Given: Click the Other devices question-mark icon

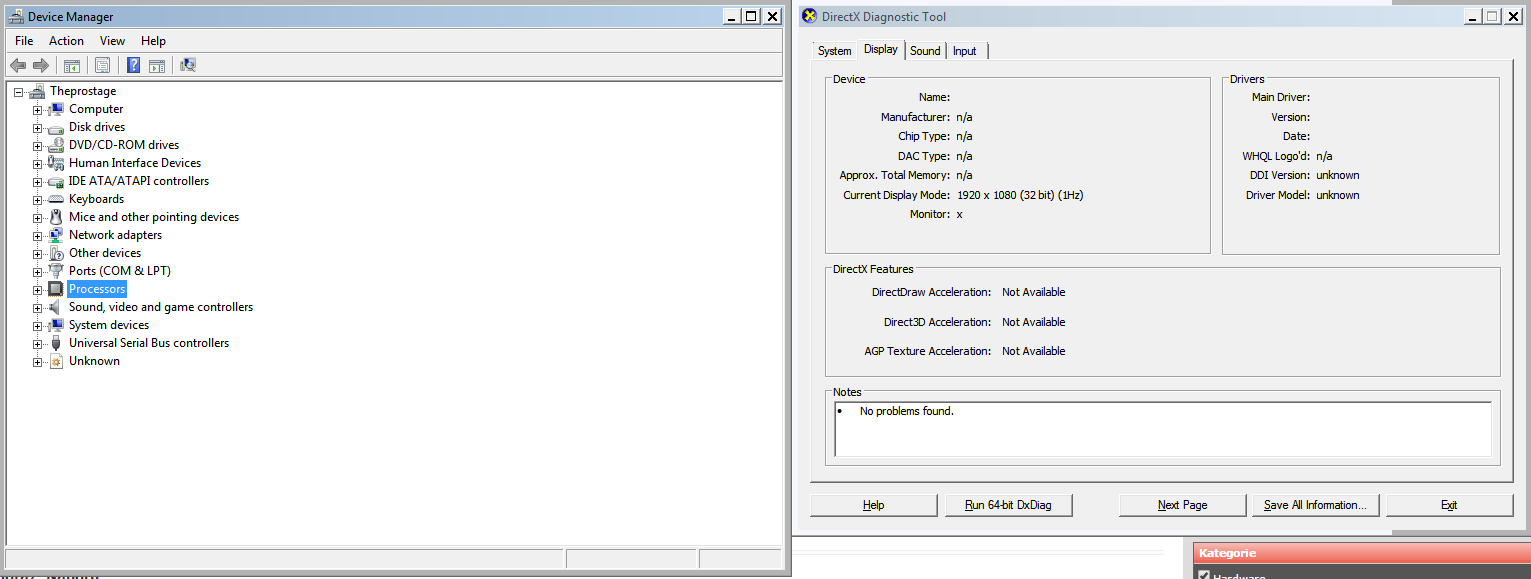Looking at the screenshot, I should (x=56, y=253).
